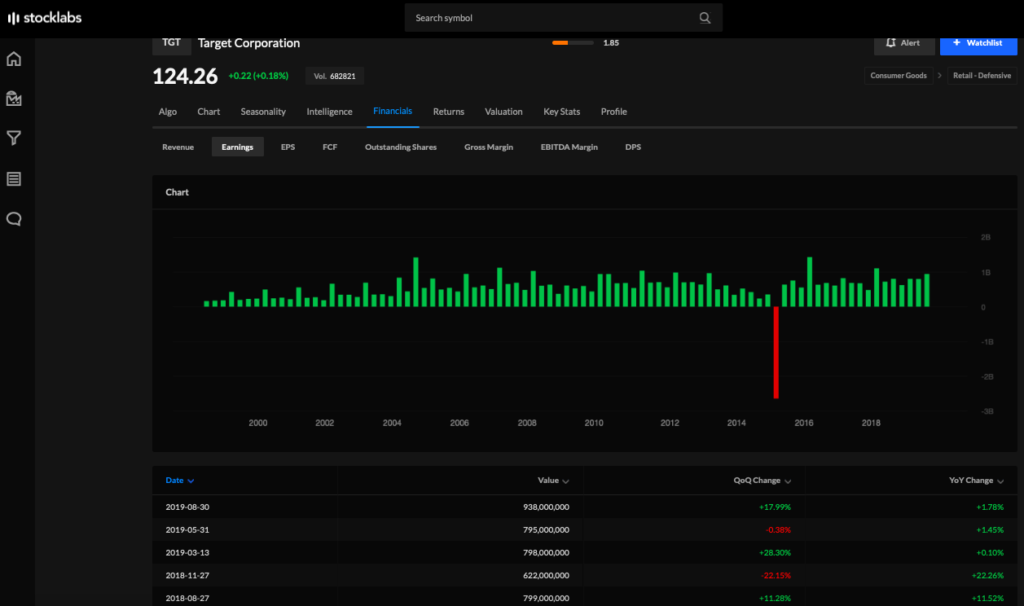Open the screener filter funnel icon

(x=14, y=138)
